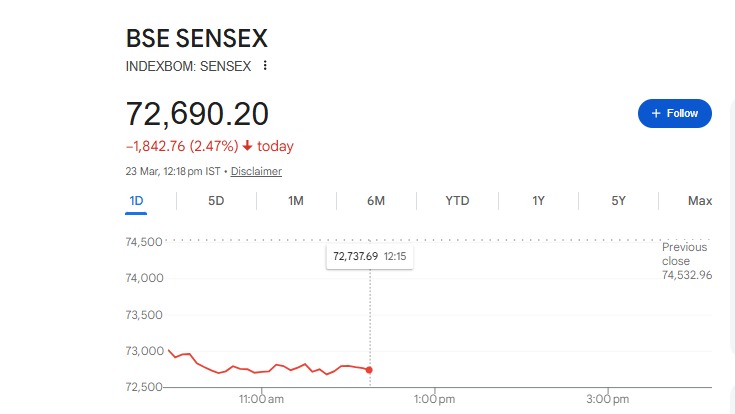Click the 3:00 pm axis label
This screenshot has width=735, height=414.
tap(607, 399)
